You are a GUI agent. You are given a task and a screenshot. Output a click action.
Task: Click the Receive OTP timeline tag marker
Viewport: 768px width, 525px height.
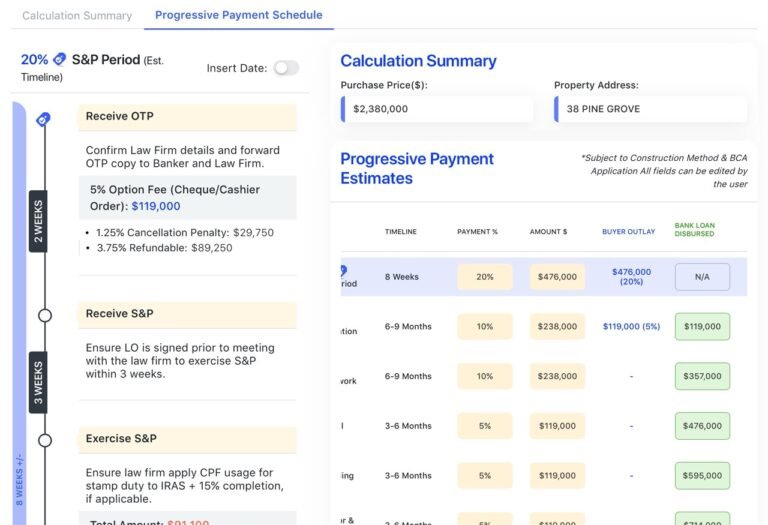point(44,119)
